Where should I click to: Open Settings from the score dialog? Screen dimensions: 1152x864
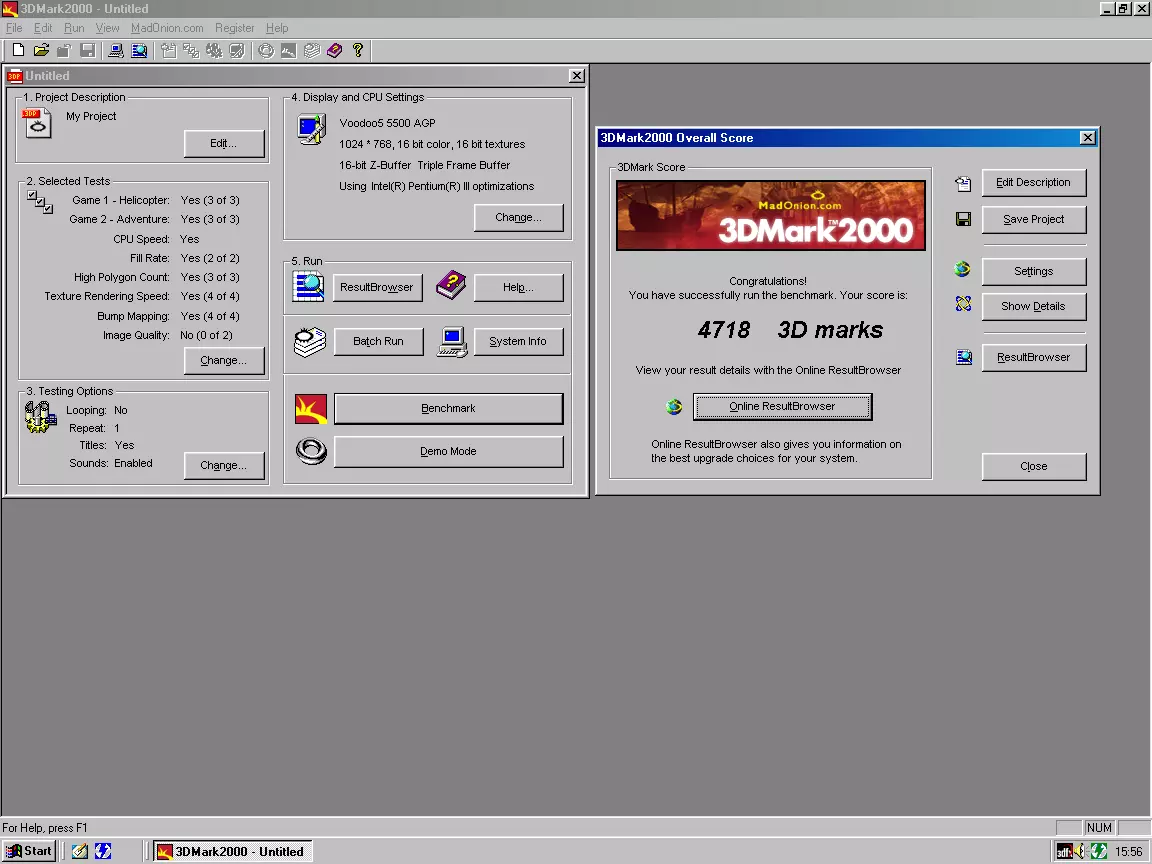tap(1034, 271)
